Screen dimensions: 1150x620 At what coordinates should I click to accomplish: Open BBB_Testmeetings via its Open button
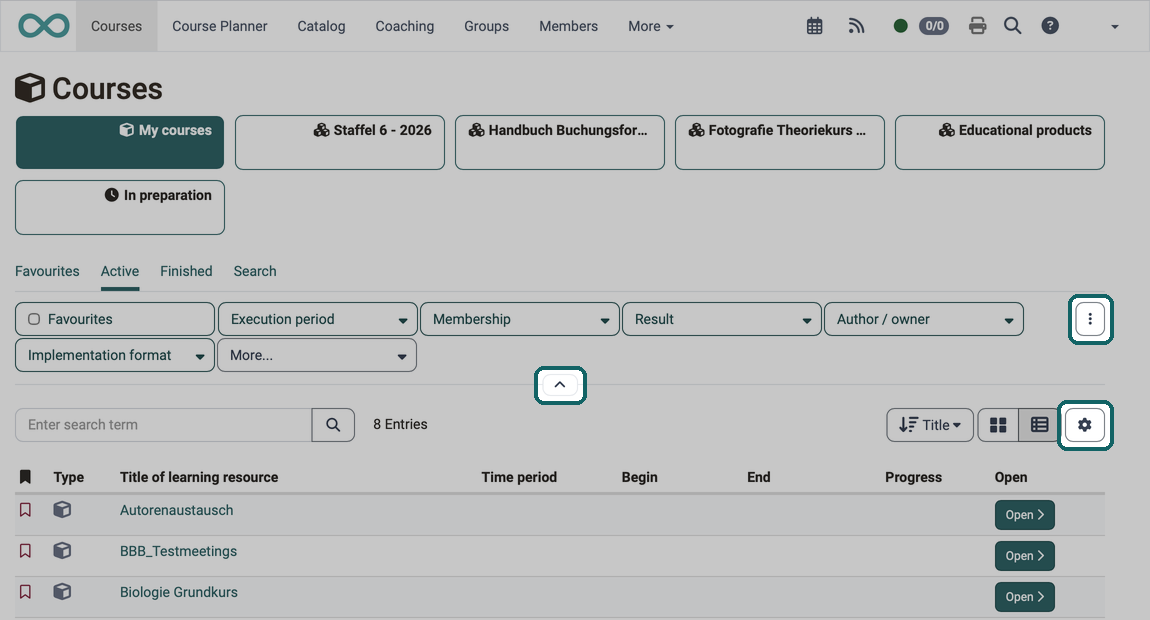1025,556
